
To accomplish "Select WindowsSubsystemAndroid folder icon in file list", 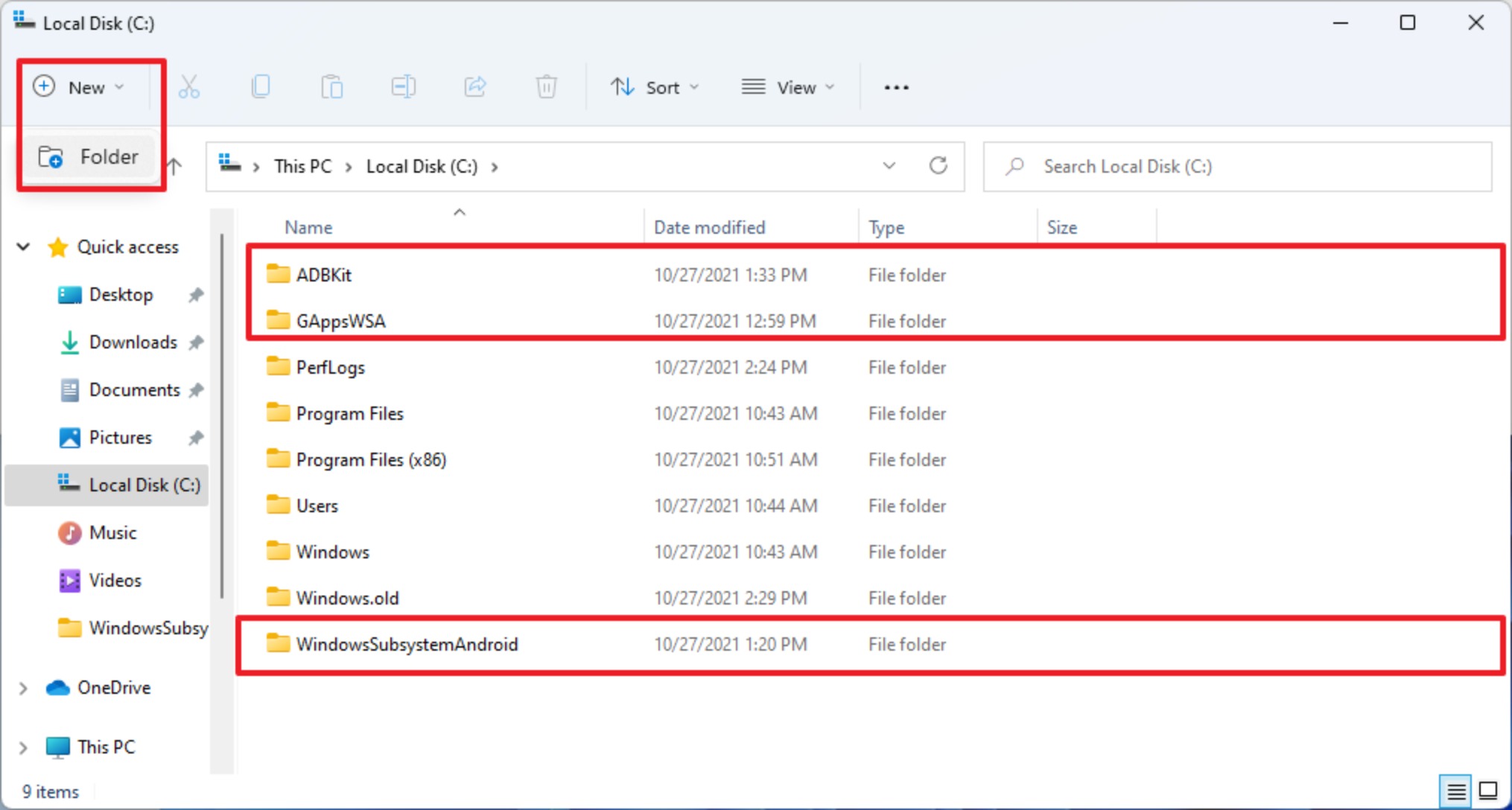I will 278,643.
